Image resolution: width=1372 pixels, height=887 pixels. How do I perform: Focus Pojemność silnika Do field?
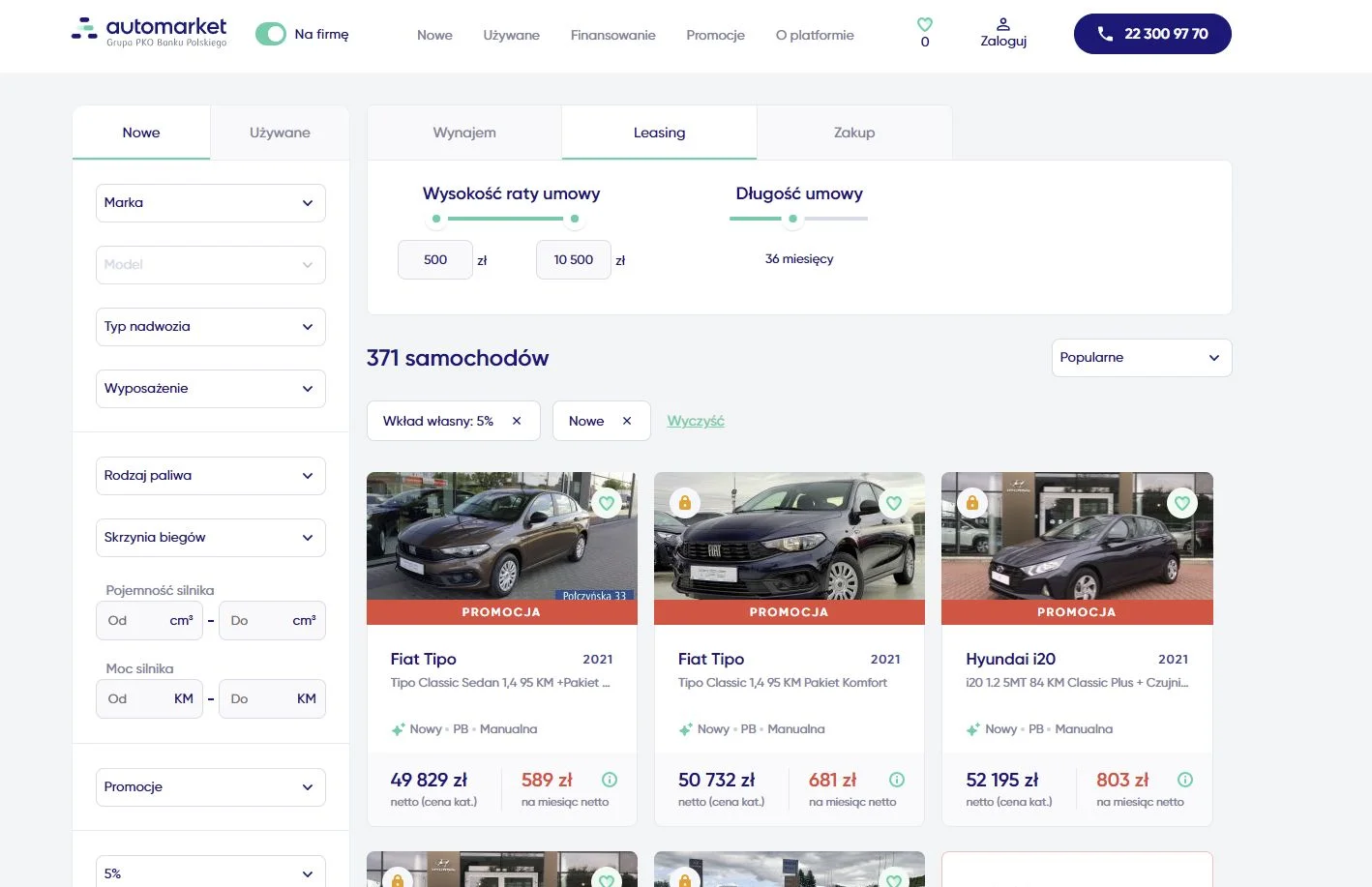tap(273, 621)
